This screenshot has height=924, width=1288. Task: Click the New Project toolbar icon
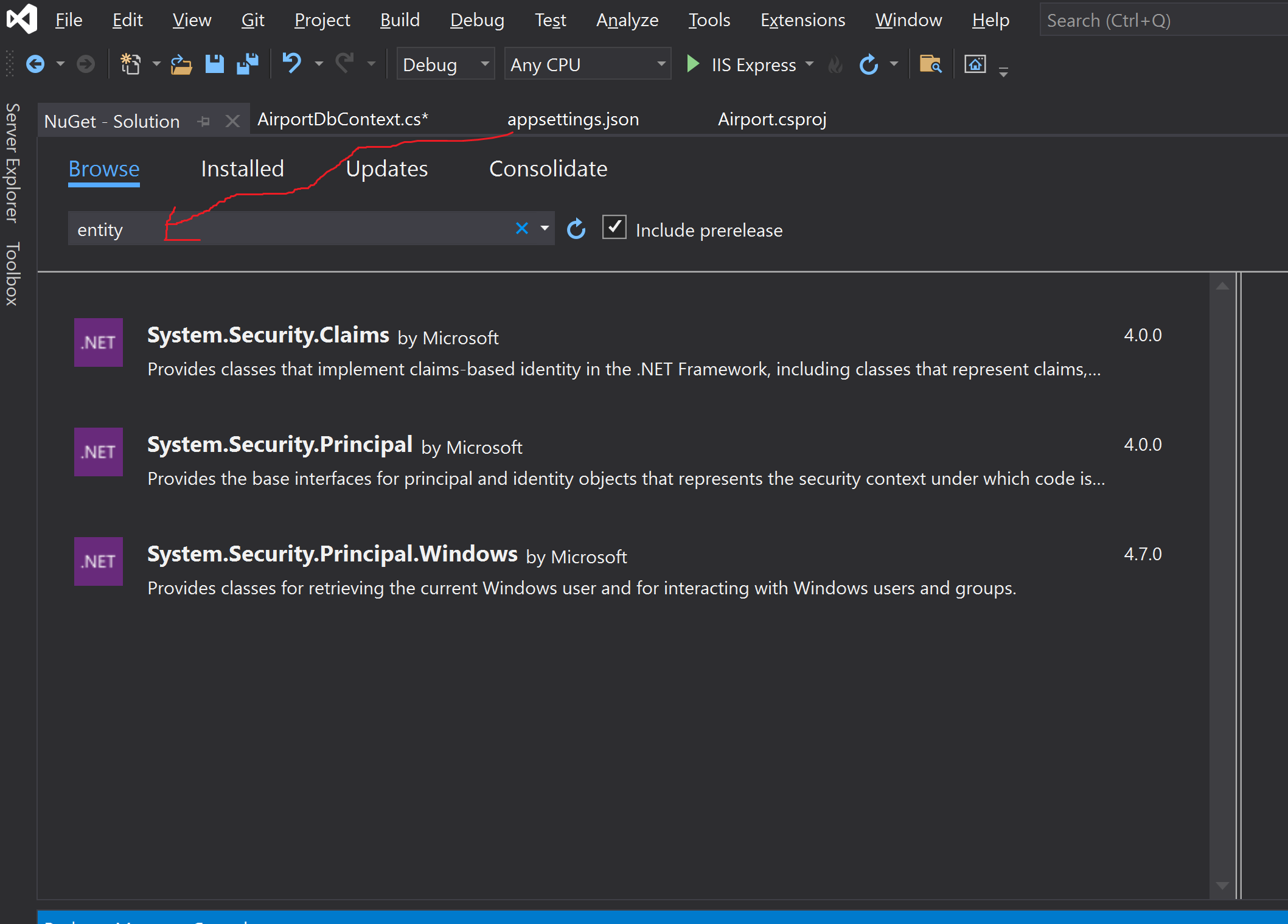pos(130,64)
